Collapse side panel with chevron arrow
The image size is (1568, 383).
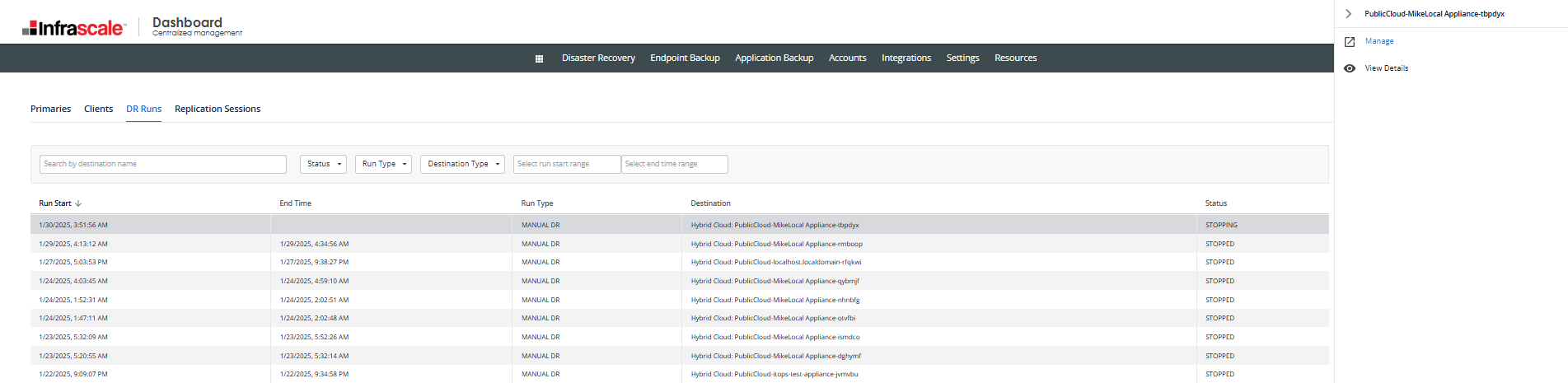tap(1349, 14)
